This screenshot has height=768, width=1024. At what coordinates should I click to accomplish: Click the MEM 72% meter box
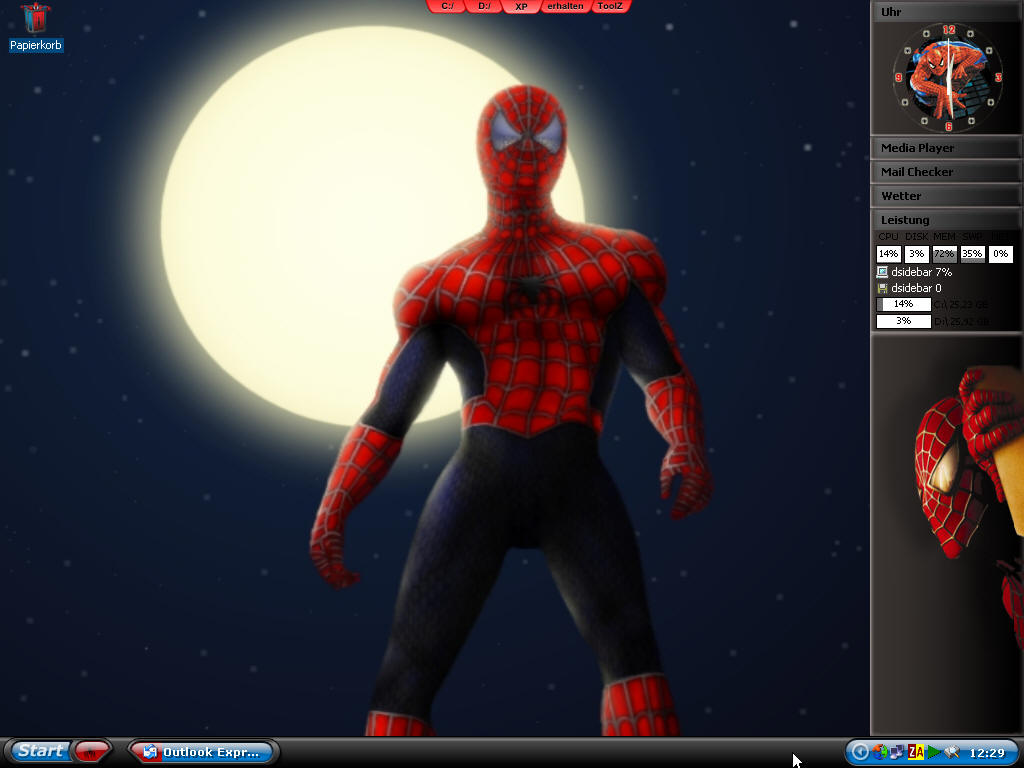[x=944, y=254]
